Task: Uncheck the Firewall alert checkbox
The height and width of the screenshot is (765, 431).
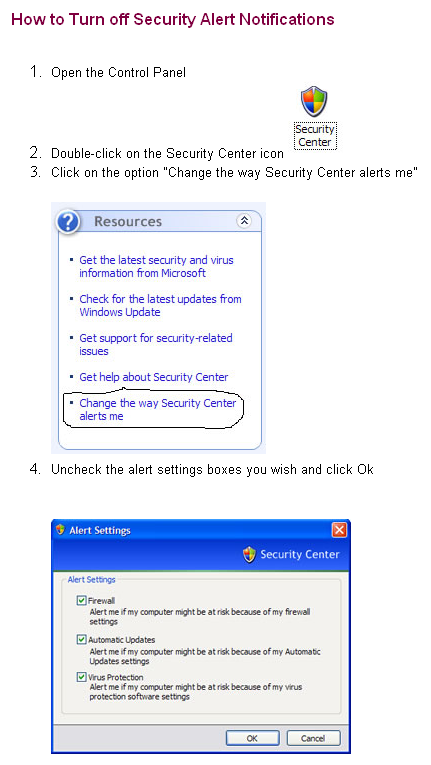Action: coord(82,601)
